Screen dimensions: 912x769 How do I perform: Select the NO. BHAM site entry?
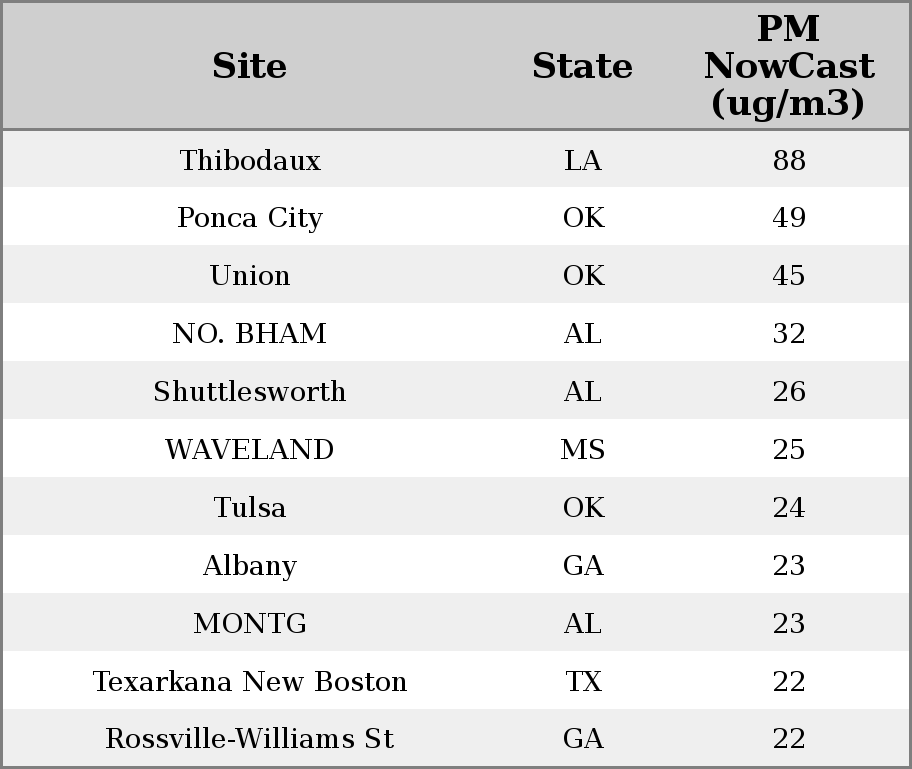(250, 334)
